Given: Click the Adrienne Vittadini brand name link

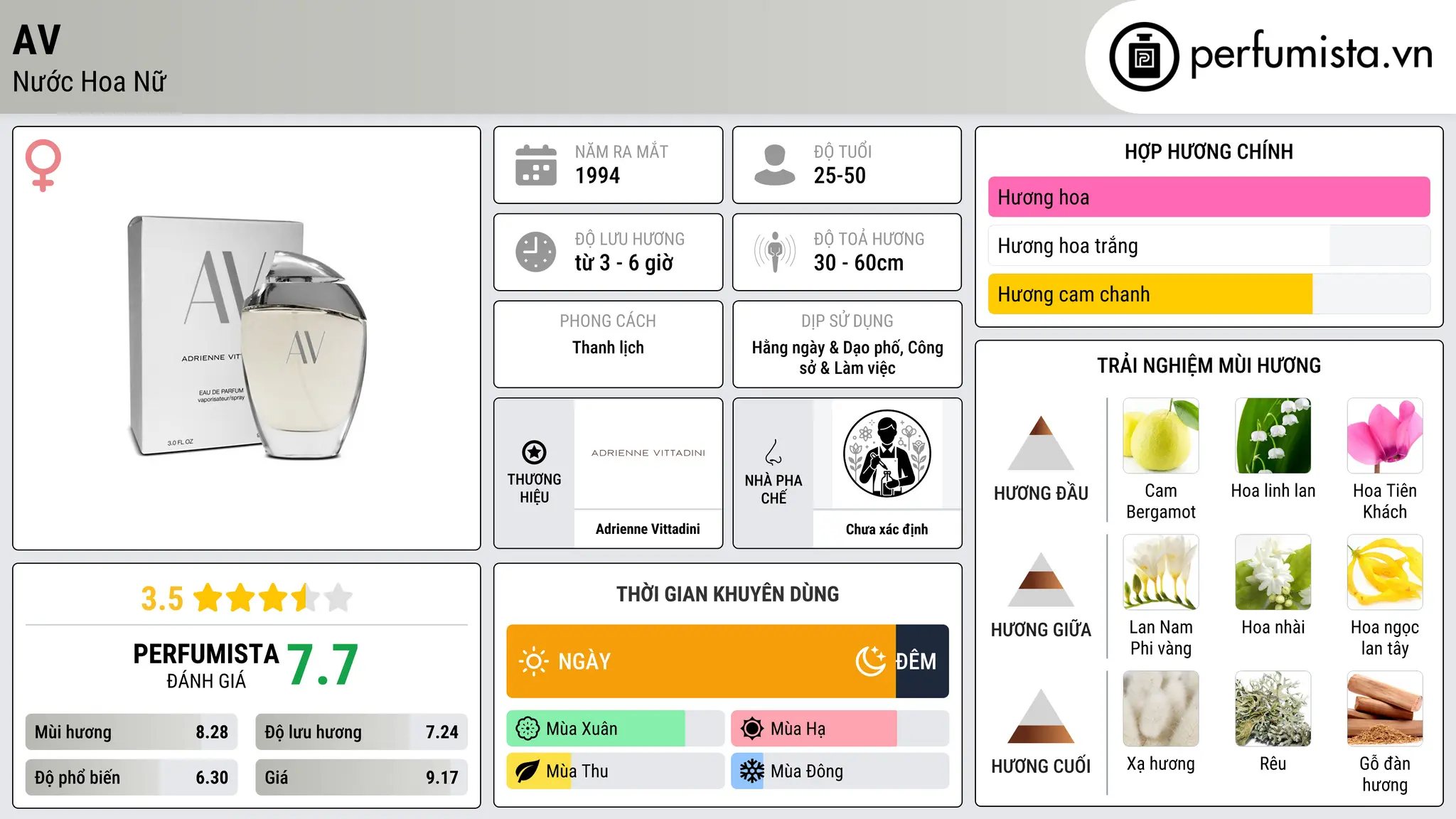Looking at the screenshot, I should pyautogui.click(x=648, y=529).
